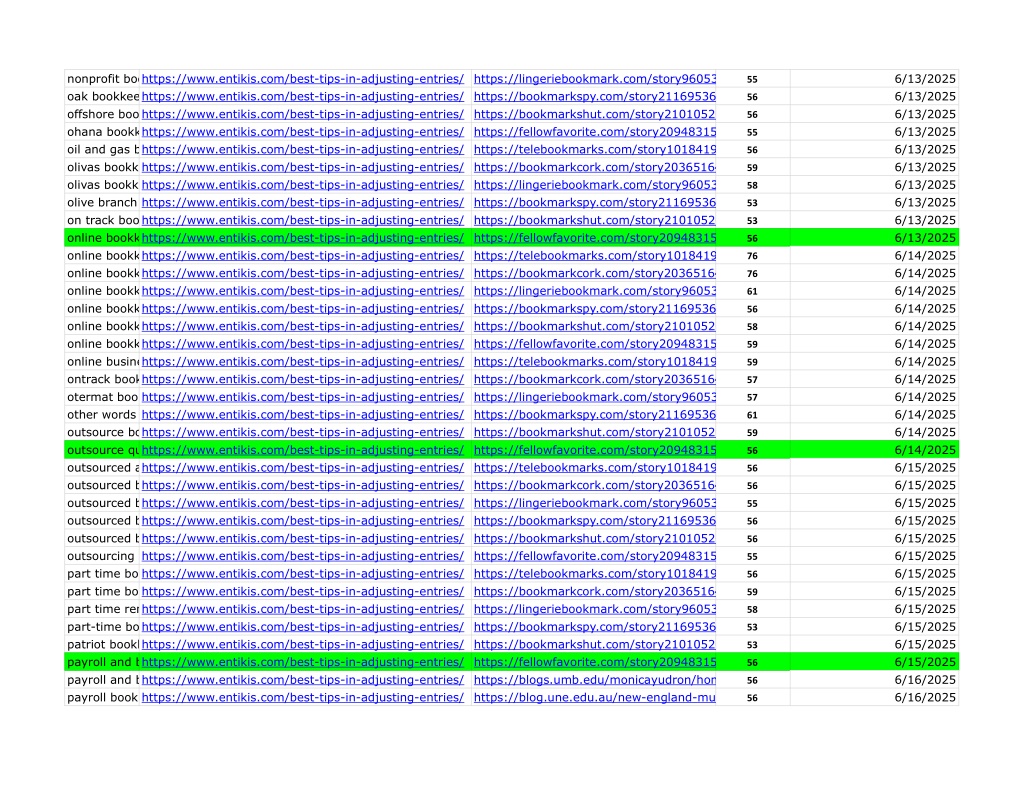Viewport: 1024px width, 791px height.
Task: Click the value 53 in the olive branch row
Action: click(x=752, y=202)
